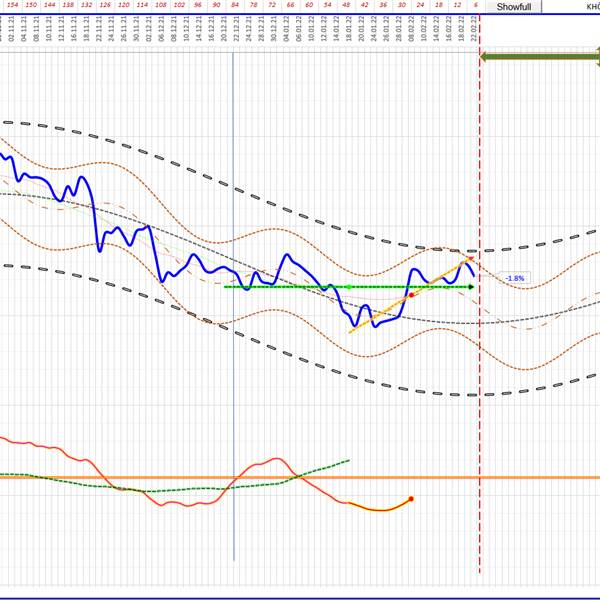This screenshot has height=600, width=600.
Task: Click the green double-headed arrow at top right
Action: pyautogui.click(x=540, y=57)
